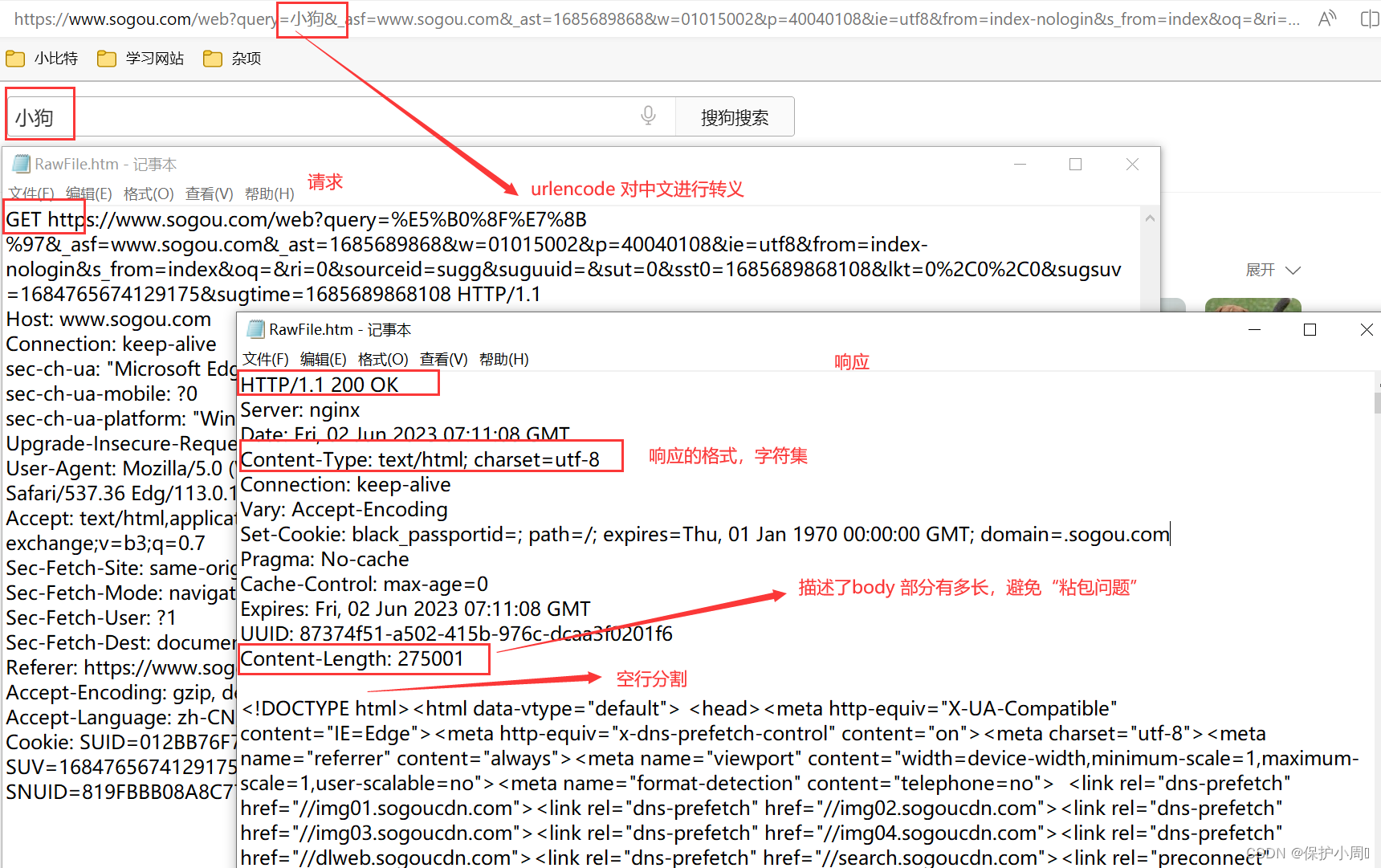The image size is (1381, 868).
Task: Click the 'Server: nginx' header line
Action: click(x=300, y=410)
